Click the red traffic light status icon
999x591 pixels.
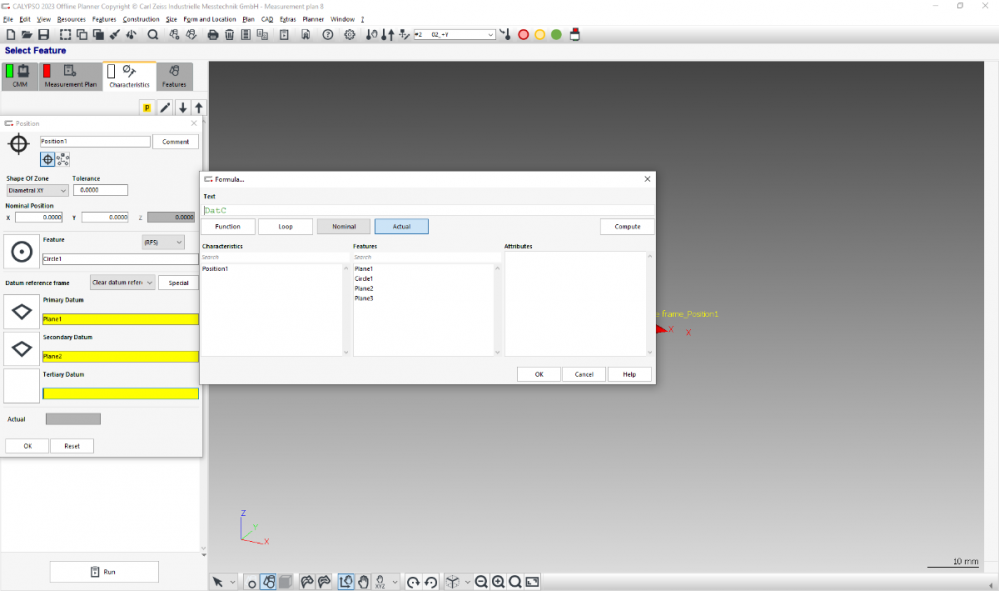pos(523,35)
